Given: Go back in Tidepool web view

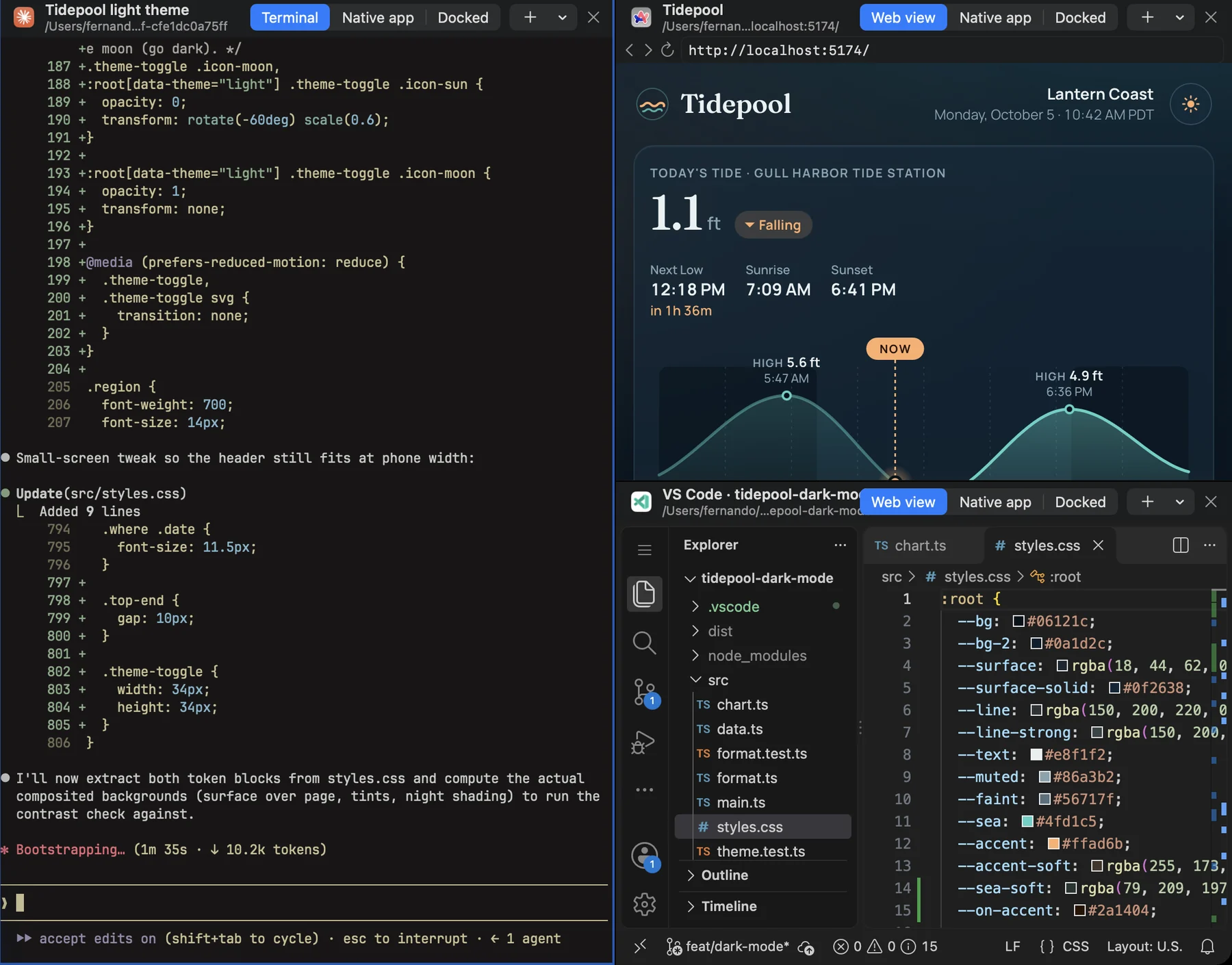Looking at the screenshot, I should coord(630,50).
